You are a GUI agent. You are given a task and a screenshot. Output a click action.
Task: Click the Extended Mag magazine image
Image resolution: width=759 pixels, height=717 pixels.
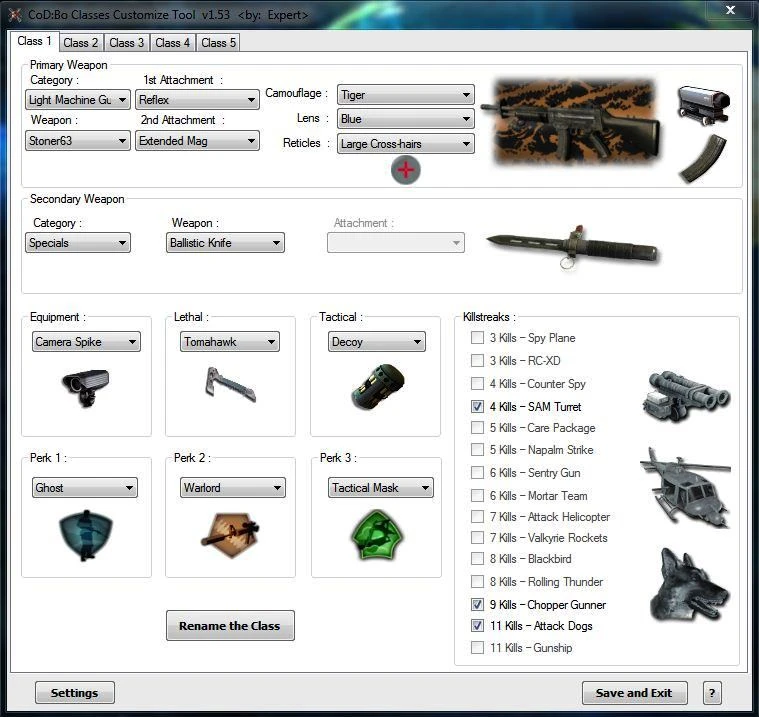tap(702, 159)
